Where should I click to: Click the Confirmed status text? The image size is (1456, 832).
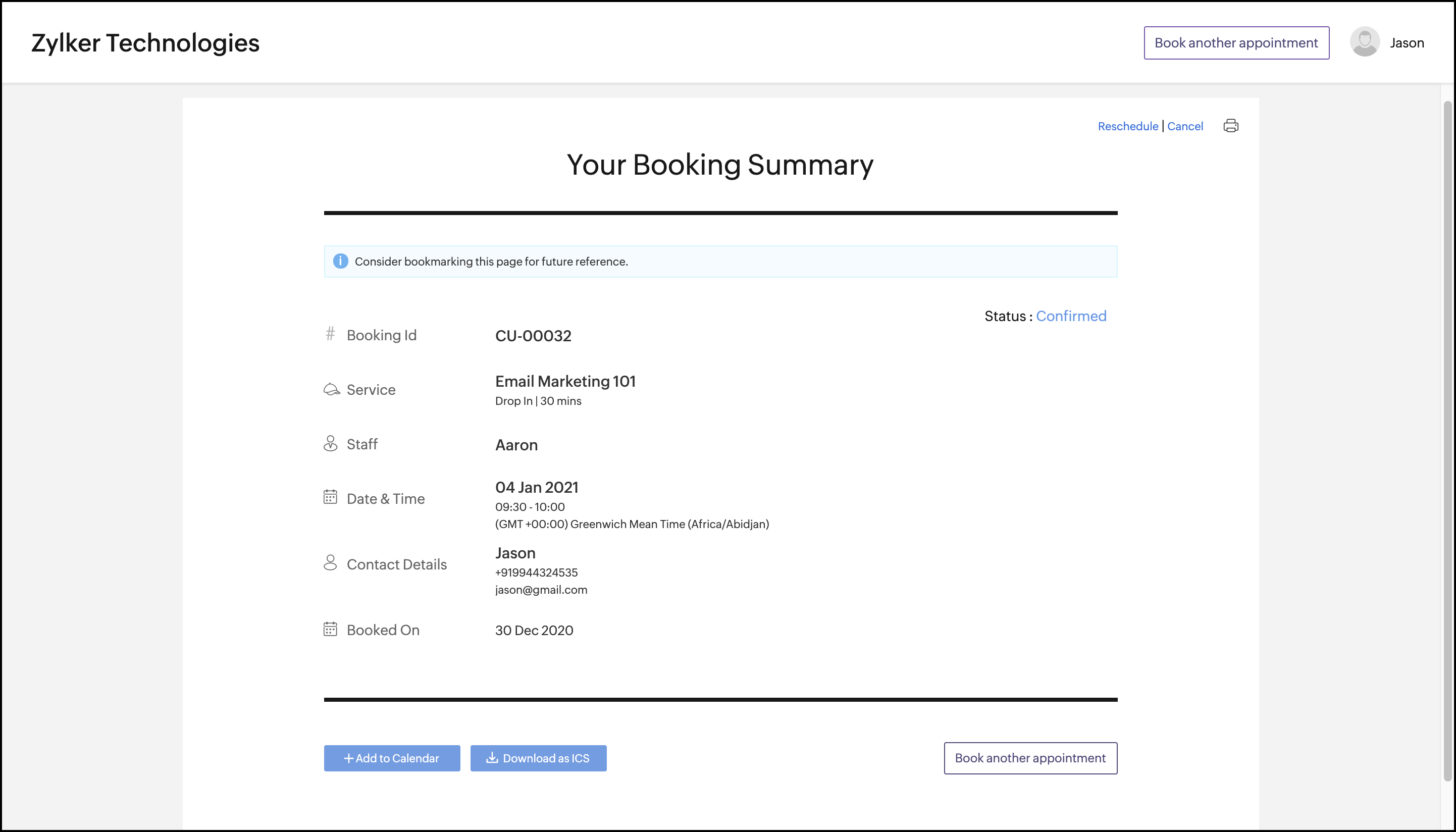click(1071, 316)
